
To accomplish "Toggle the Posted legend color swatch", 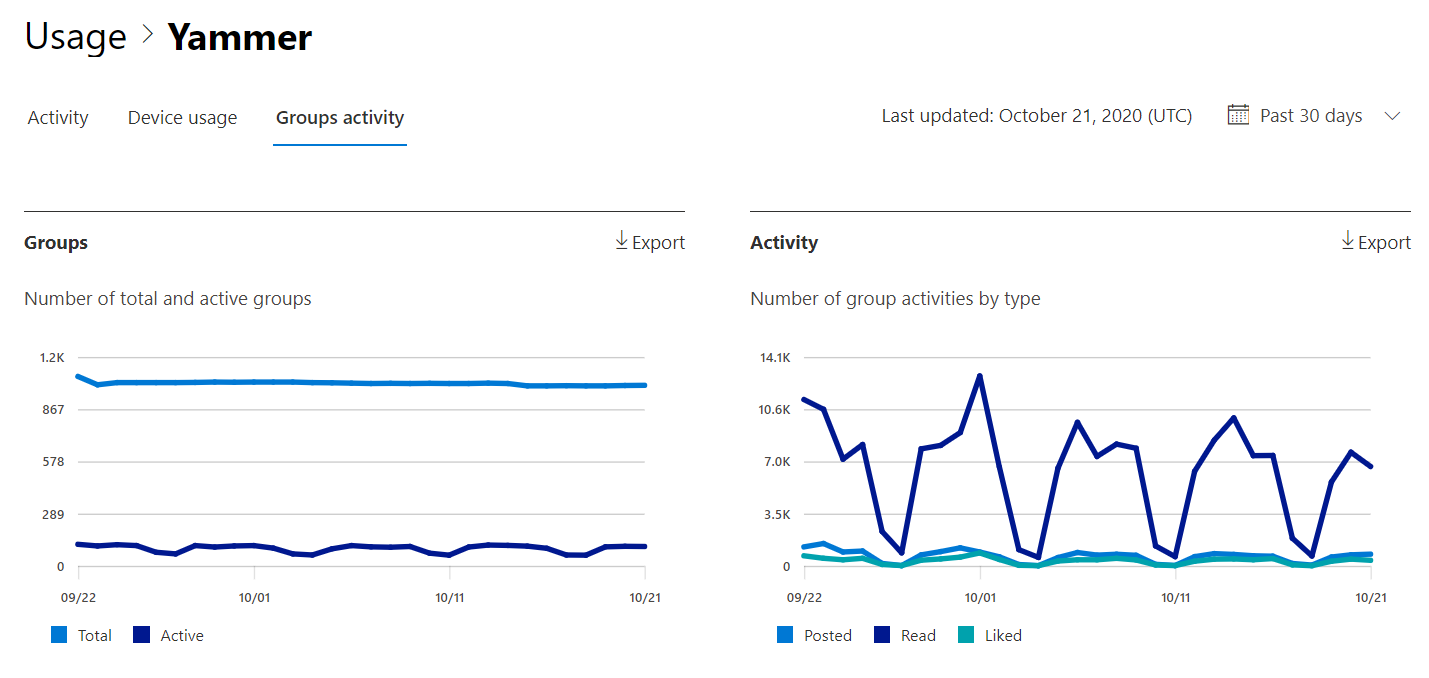I will click(x=785, y=635).
